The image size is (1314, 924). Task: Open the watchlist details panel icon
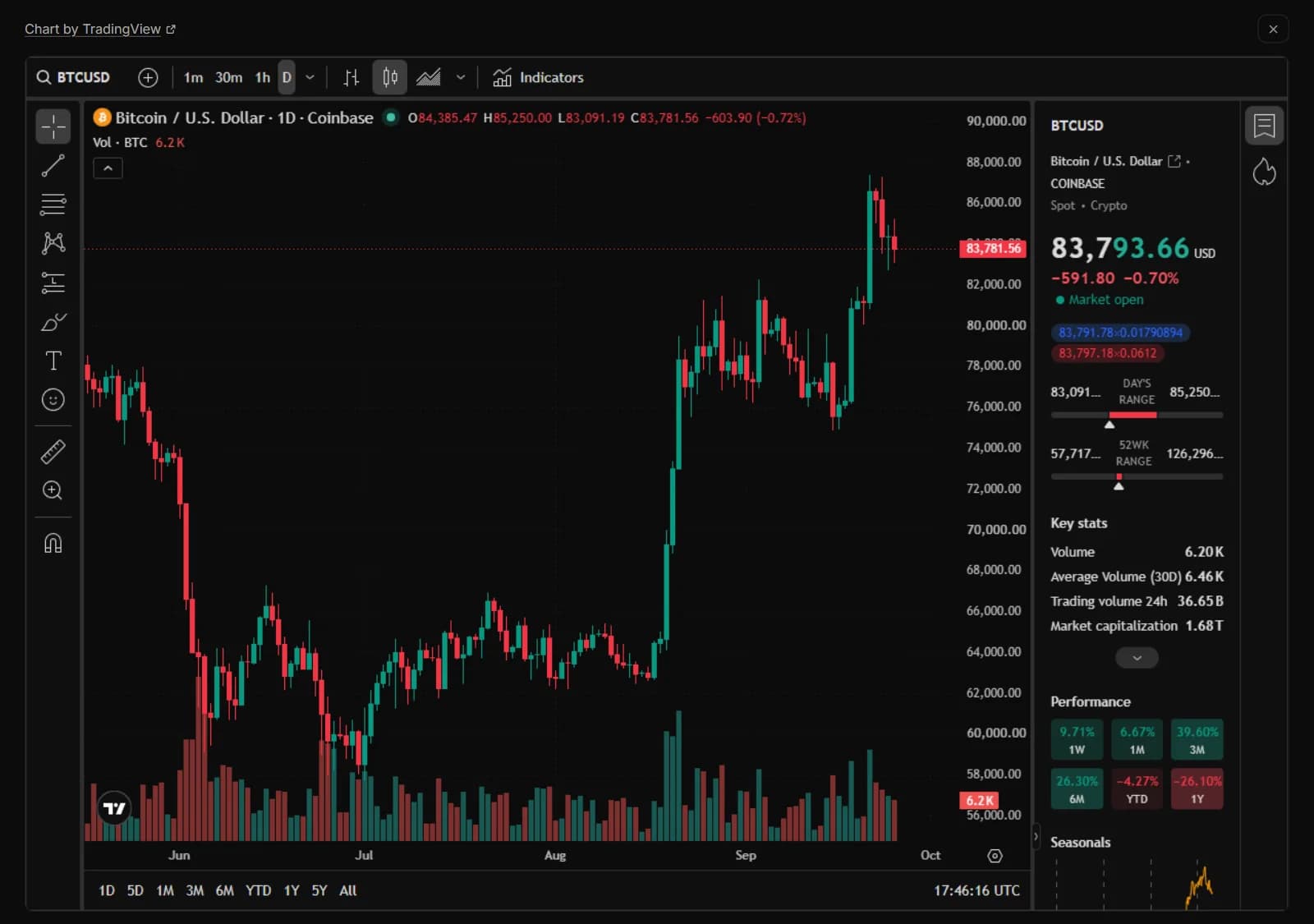[1265, 126]
